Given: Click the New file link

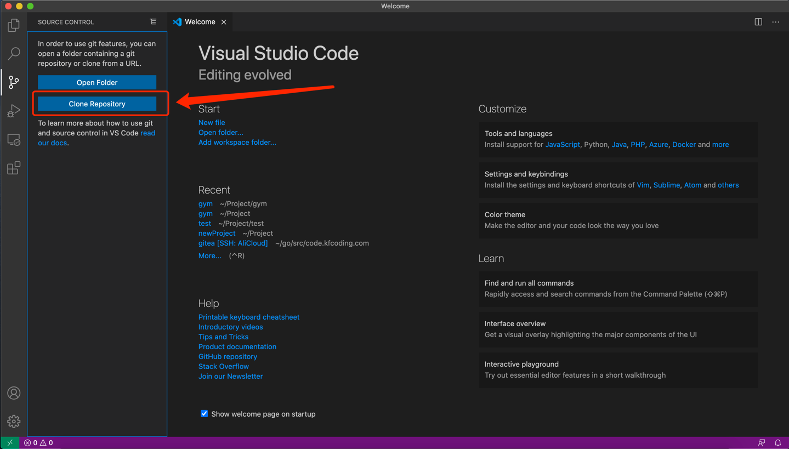Looking at the screenshot, I should pos(212,122).
